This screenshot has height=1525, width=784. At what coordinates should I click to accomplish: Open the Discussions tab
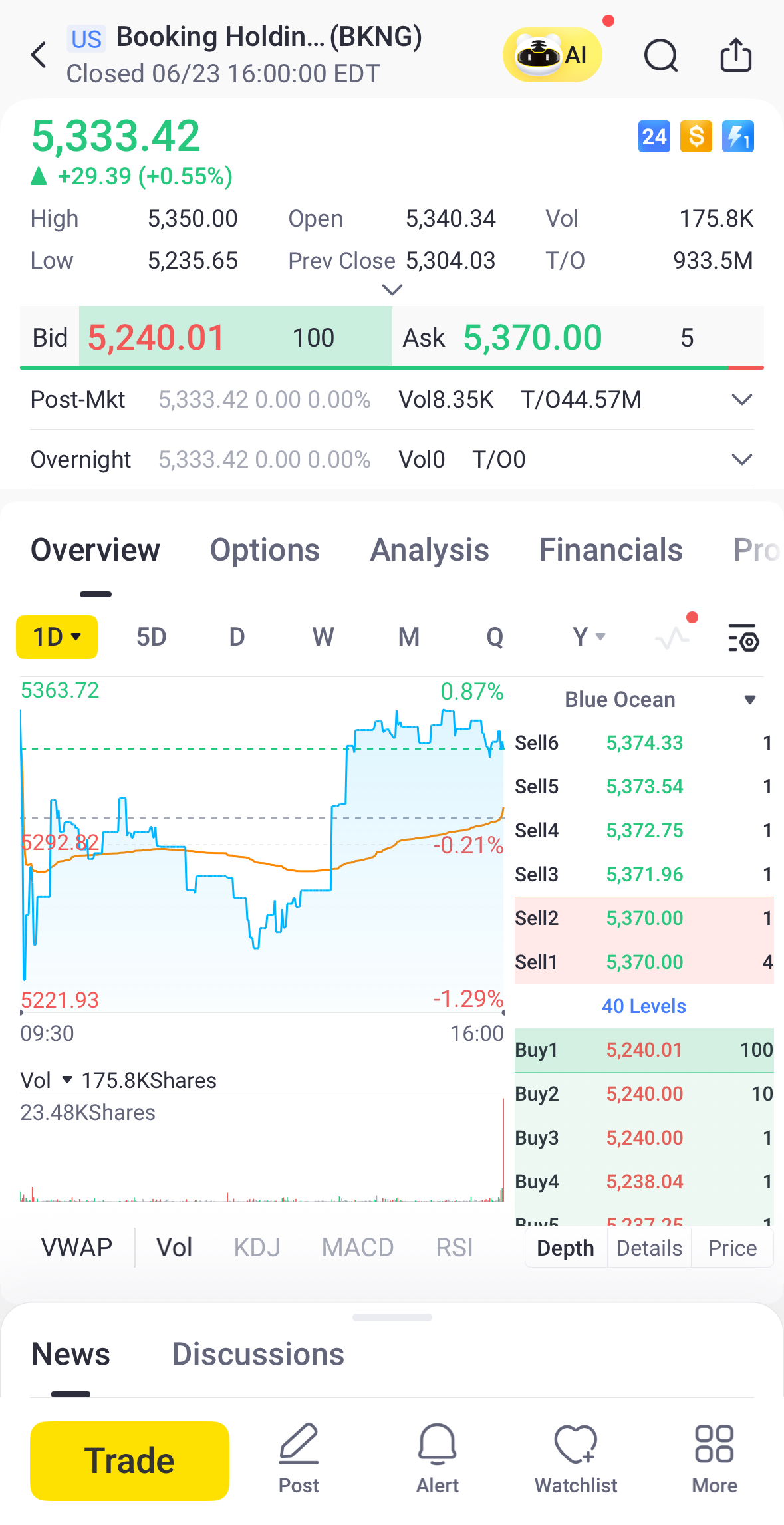tap(258, 1355)
